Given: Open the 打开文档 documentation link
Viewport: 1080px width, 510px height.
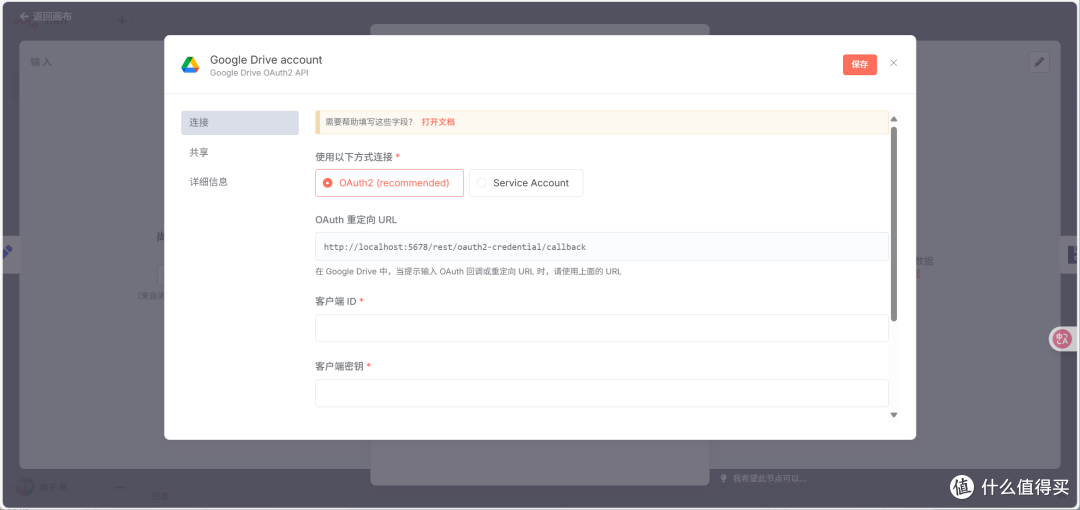Looking at the screenshot, I should tap(438, 122).
